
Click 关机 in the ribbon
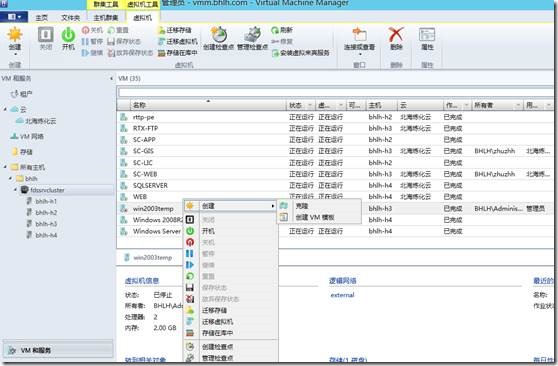[x=92, y=30]
